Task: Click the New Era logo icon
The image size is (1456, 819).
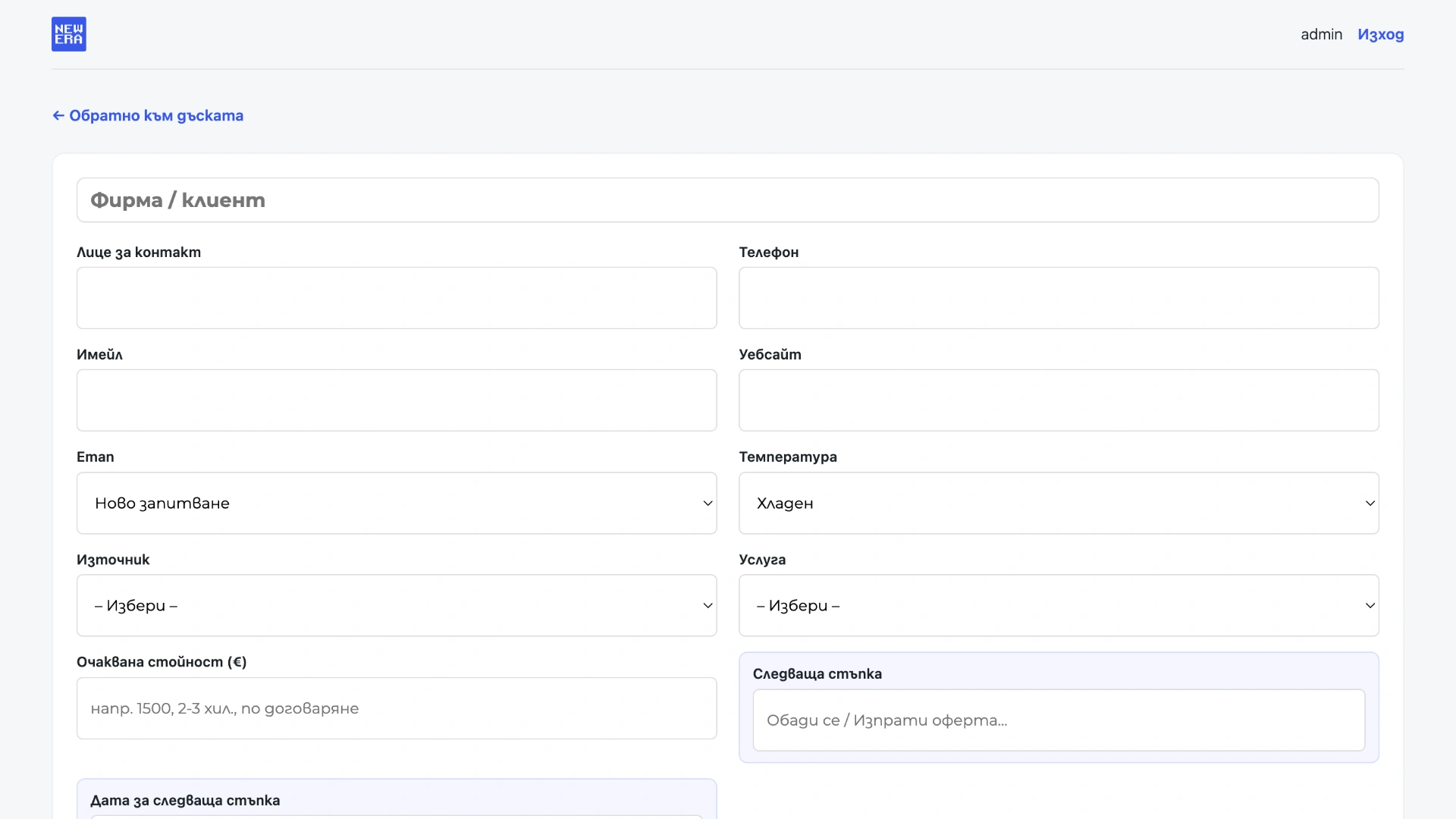Action: pyautogui.click(x=69, y=34)
